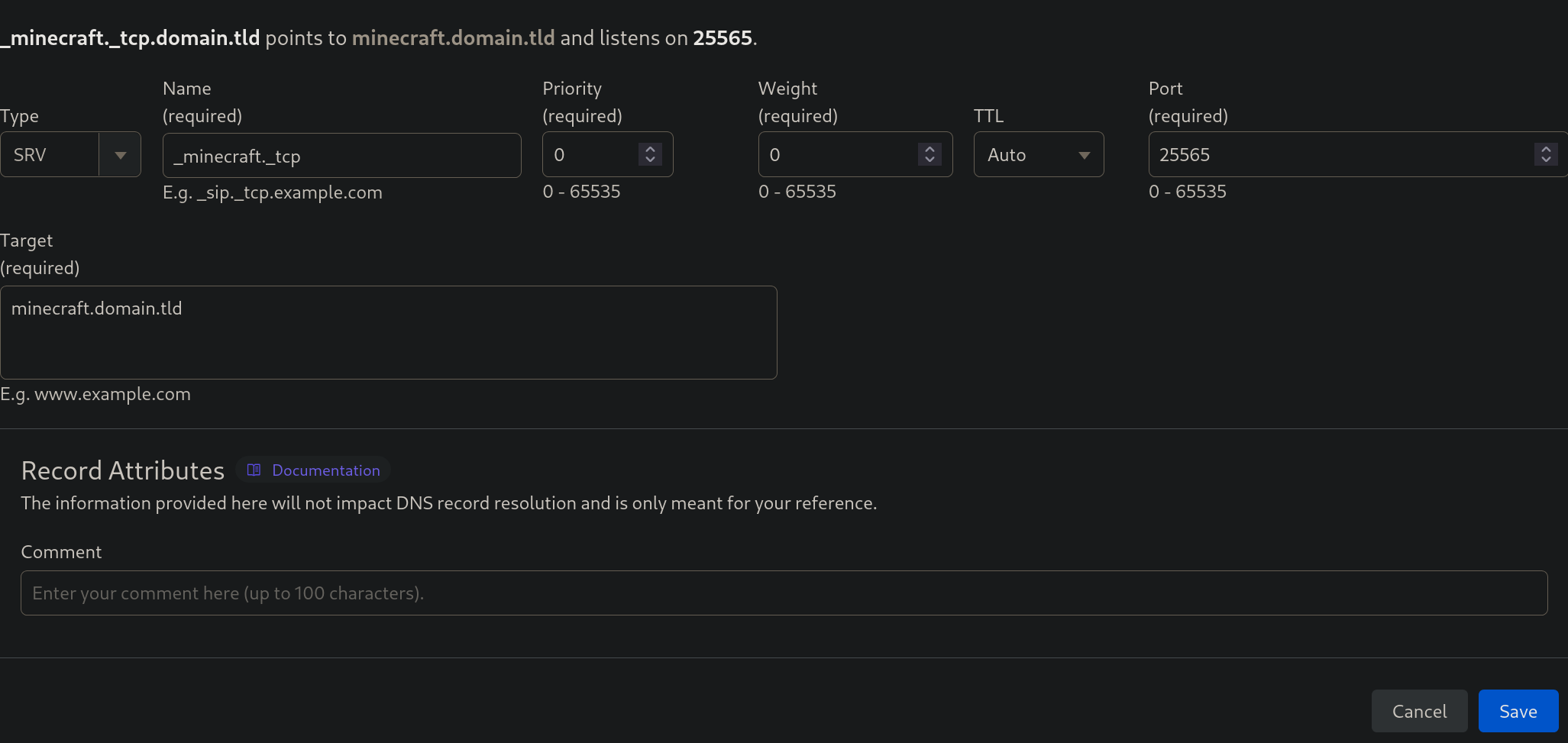The height and width of the screenshot is (743, 1568).
Task: Click the 0 - 65535 hint under Weight
Action: pyautogui.click(x=797, y=192)
